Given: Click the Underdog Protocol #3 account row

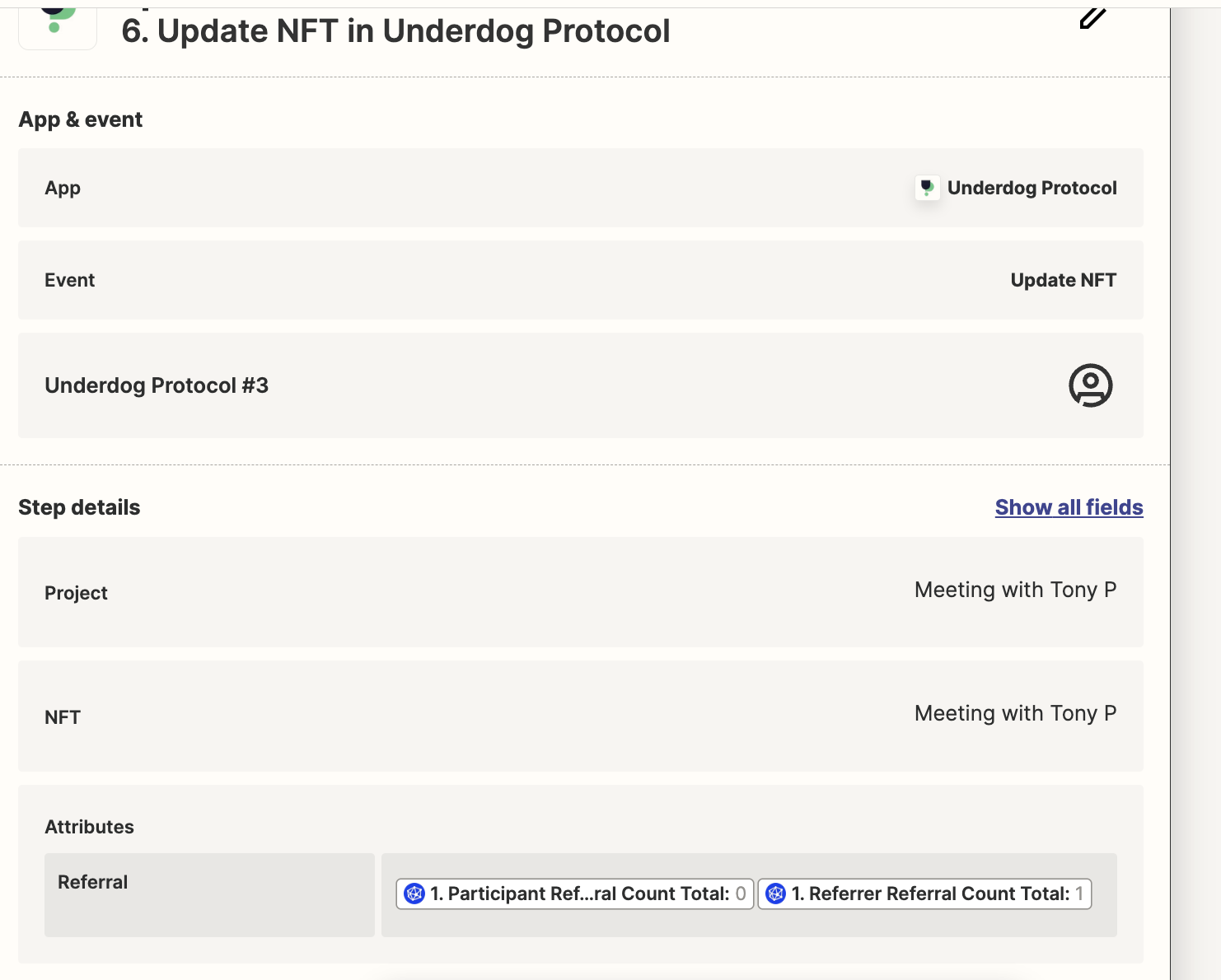Looking at the screenshot, I should coord(580,385).
